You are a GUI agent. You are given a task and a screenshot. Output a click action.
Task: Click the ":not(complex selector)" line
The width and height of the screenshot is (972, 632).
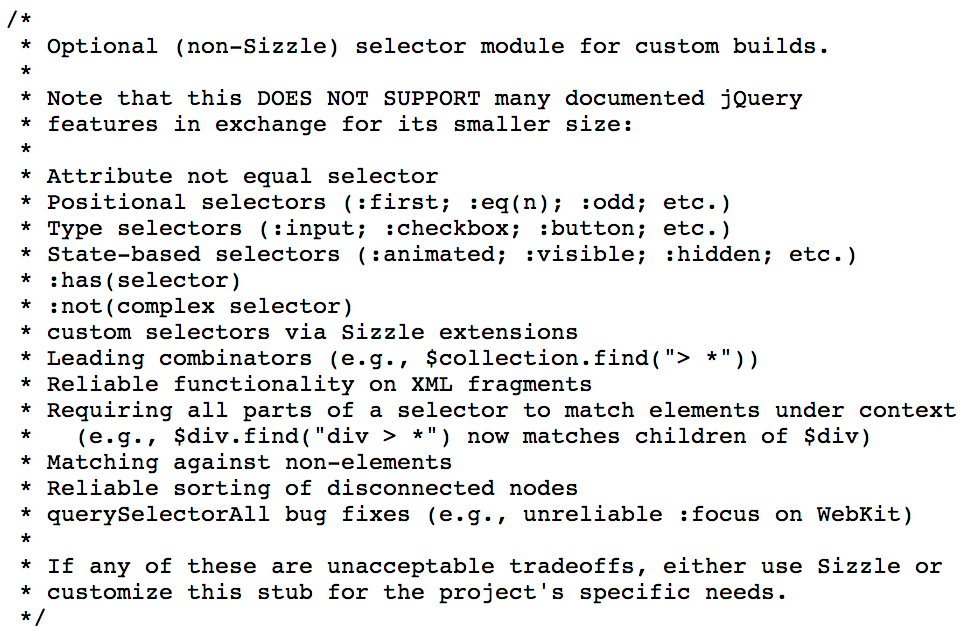(200, 307)
